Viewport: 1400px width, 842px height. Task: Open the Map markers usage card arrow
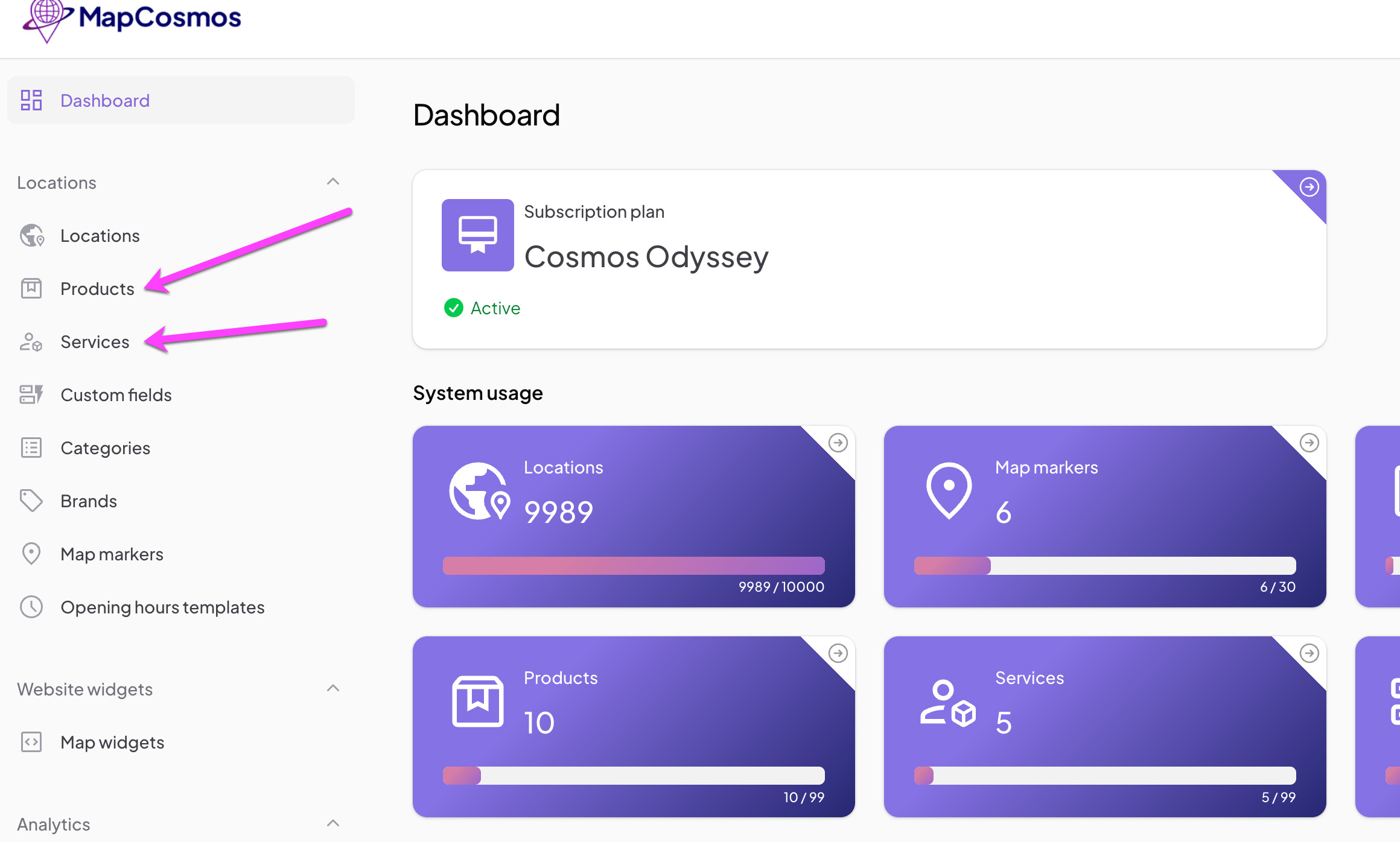coord(1311,443)
